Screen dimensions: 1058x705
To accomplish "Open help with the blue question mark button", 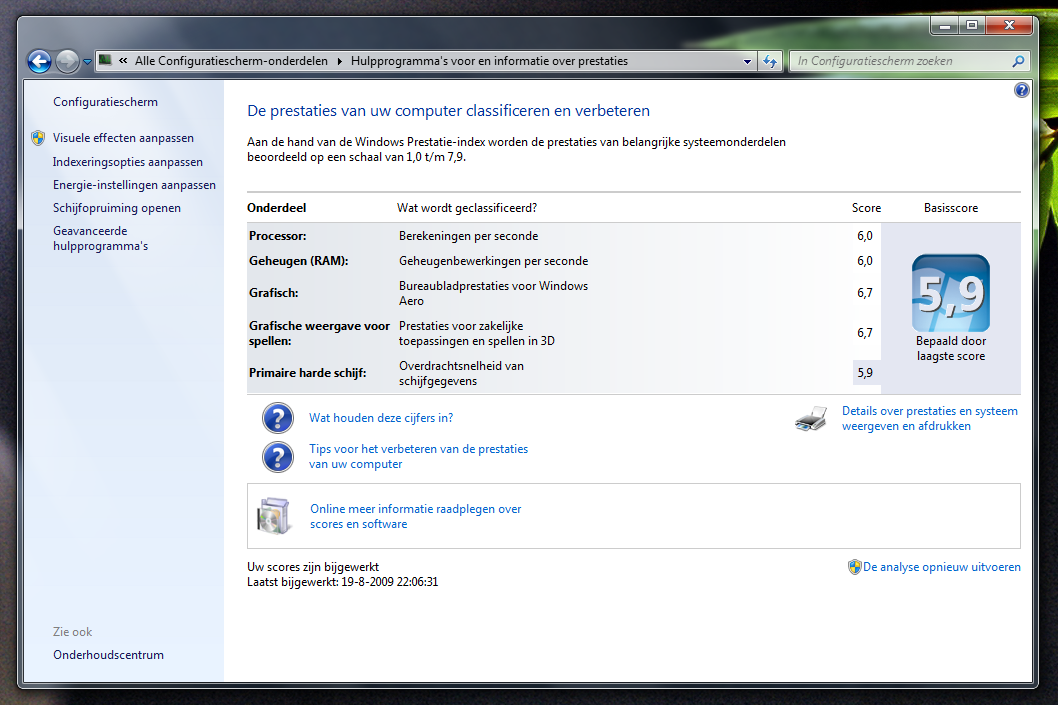I will click(1022, 90).
